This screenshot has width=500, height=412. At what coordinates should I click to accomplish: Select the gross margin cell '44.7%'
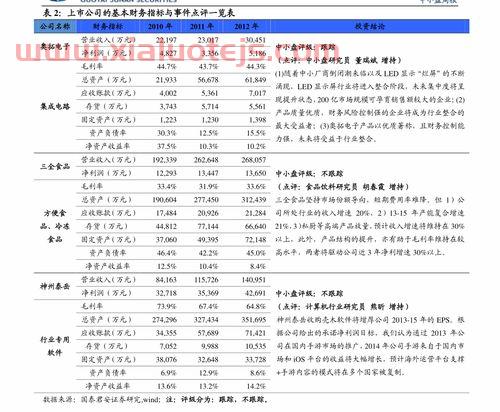pos(166,67)
